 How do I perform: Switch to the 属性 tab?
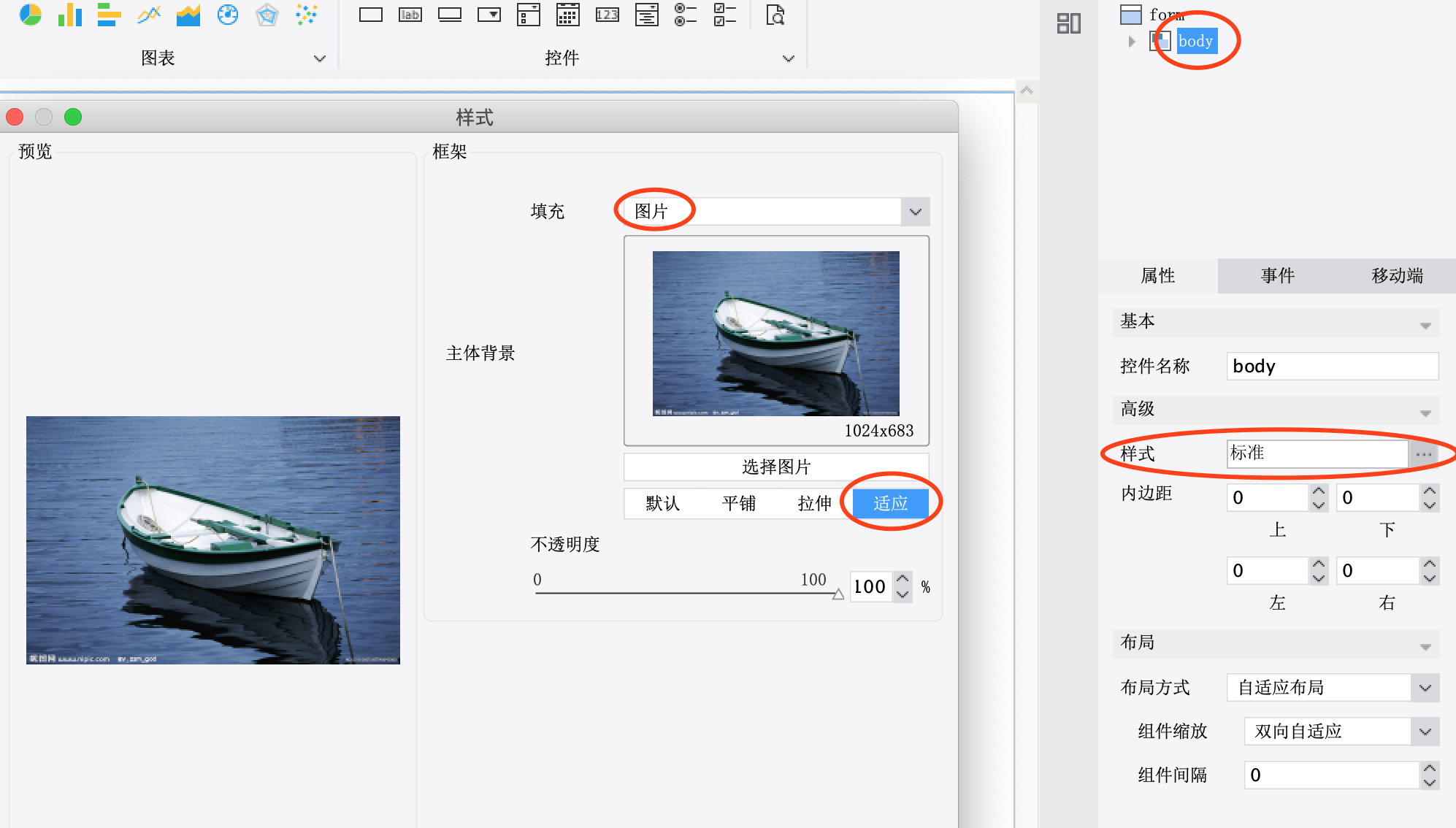1157,275
